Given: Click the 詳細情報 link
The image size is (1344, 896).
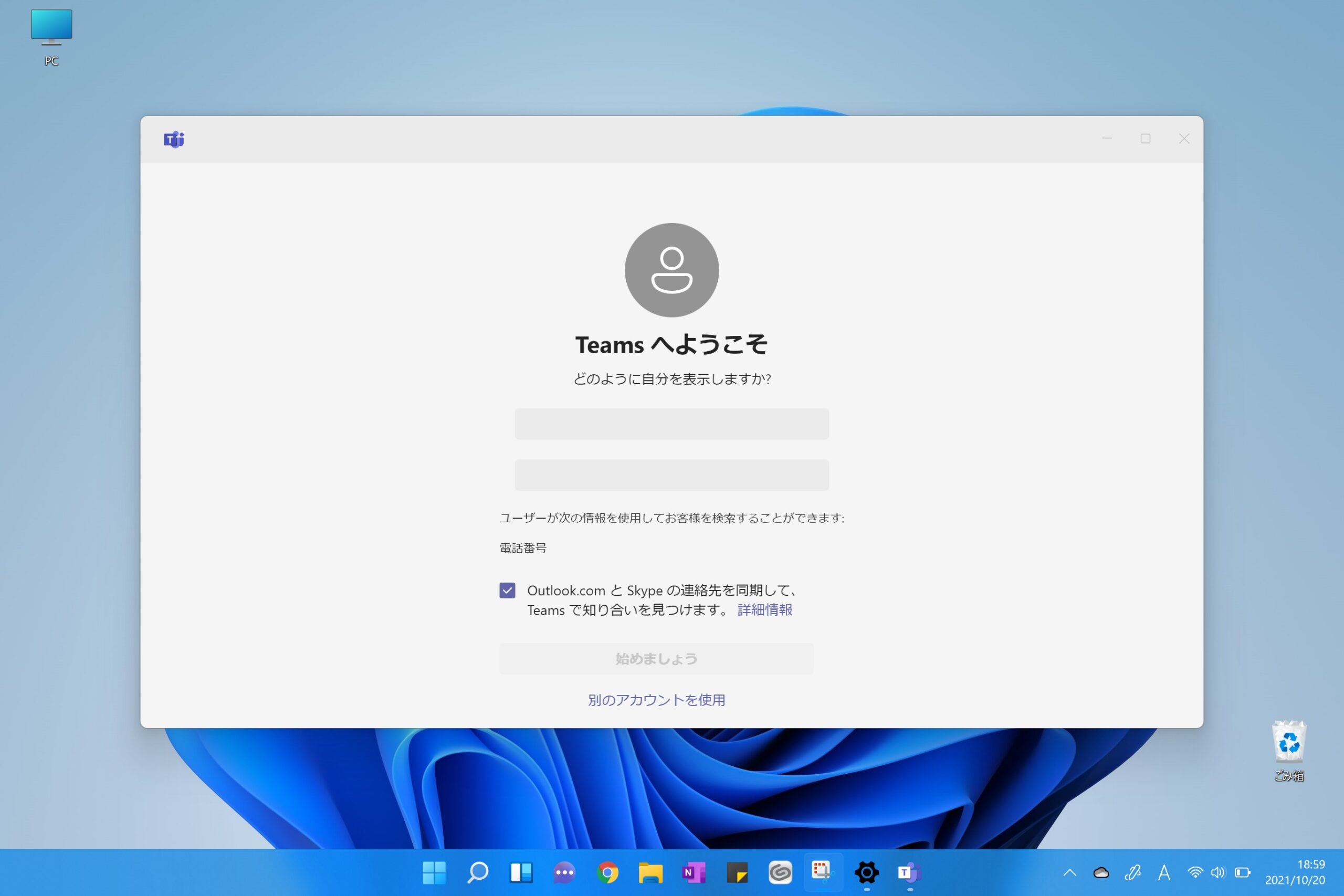Looking at the screenshot, I should coord(764,610).
